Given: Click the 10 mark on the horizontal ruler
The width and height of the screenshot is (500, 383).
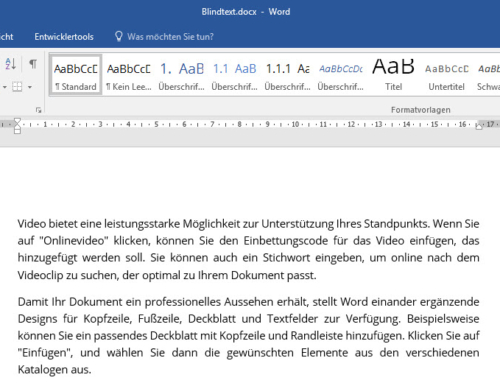Looking at the screenshot, I should point(295,124).
